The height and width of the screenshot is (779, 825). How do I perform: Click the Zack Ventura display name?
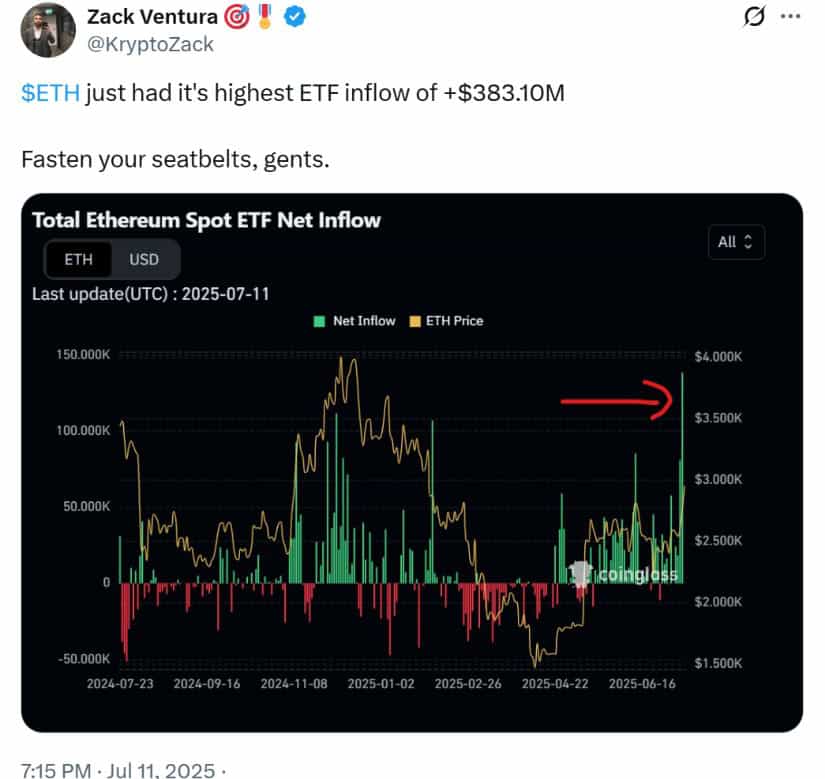click(x=152, y=17)
